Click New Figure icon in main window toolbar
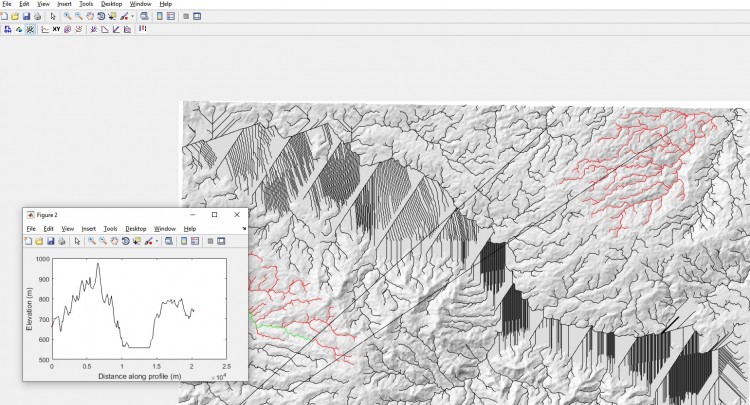750x405 pixels. point(4,16)
